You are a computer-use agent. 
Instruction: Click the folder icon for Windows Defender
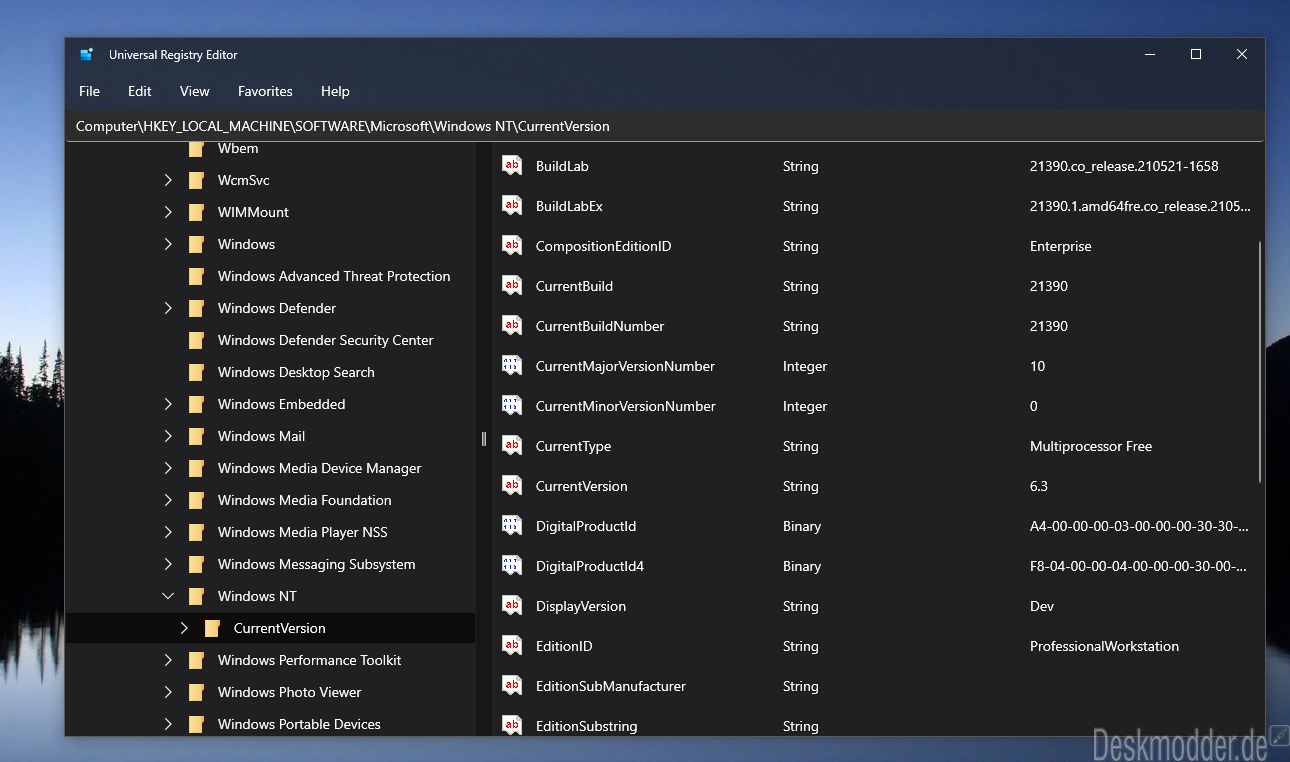197,308
